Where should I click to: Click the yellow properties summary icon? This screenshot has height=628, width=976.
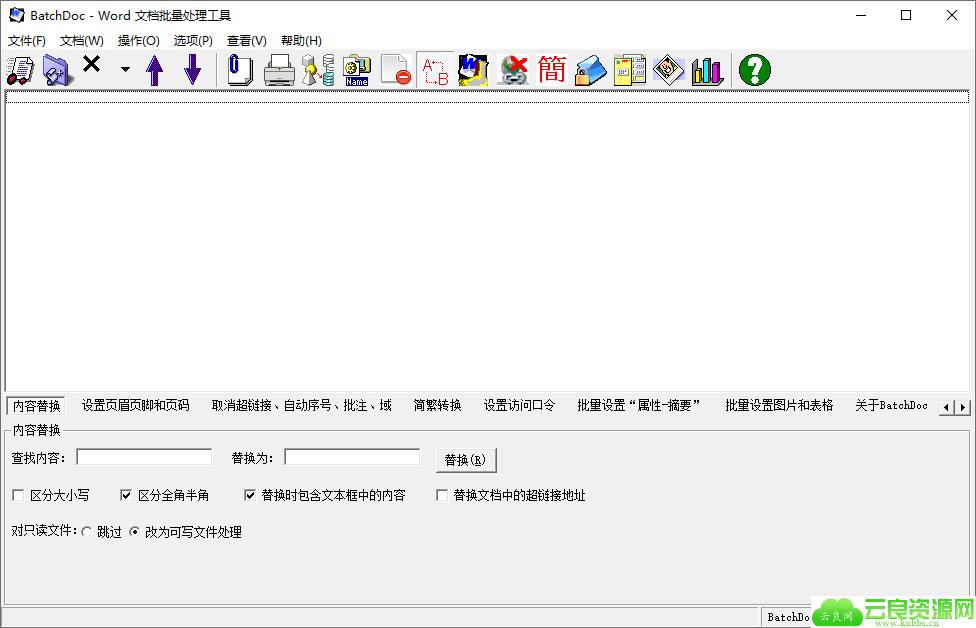click(630, 70)
